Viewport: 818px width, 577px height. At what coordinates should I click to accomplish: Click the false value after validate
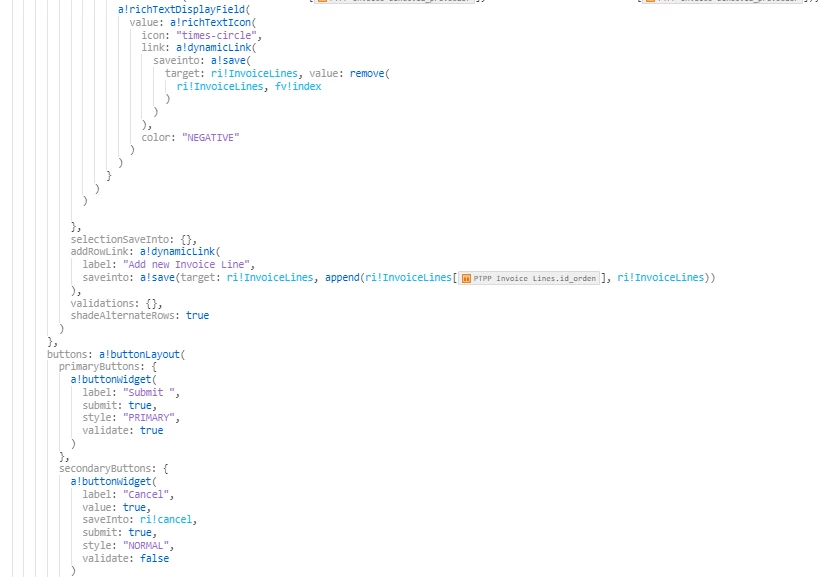coord(154,558)
